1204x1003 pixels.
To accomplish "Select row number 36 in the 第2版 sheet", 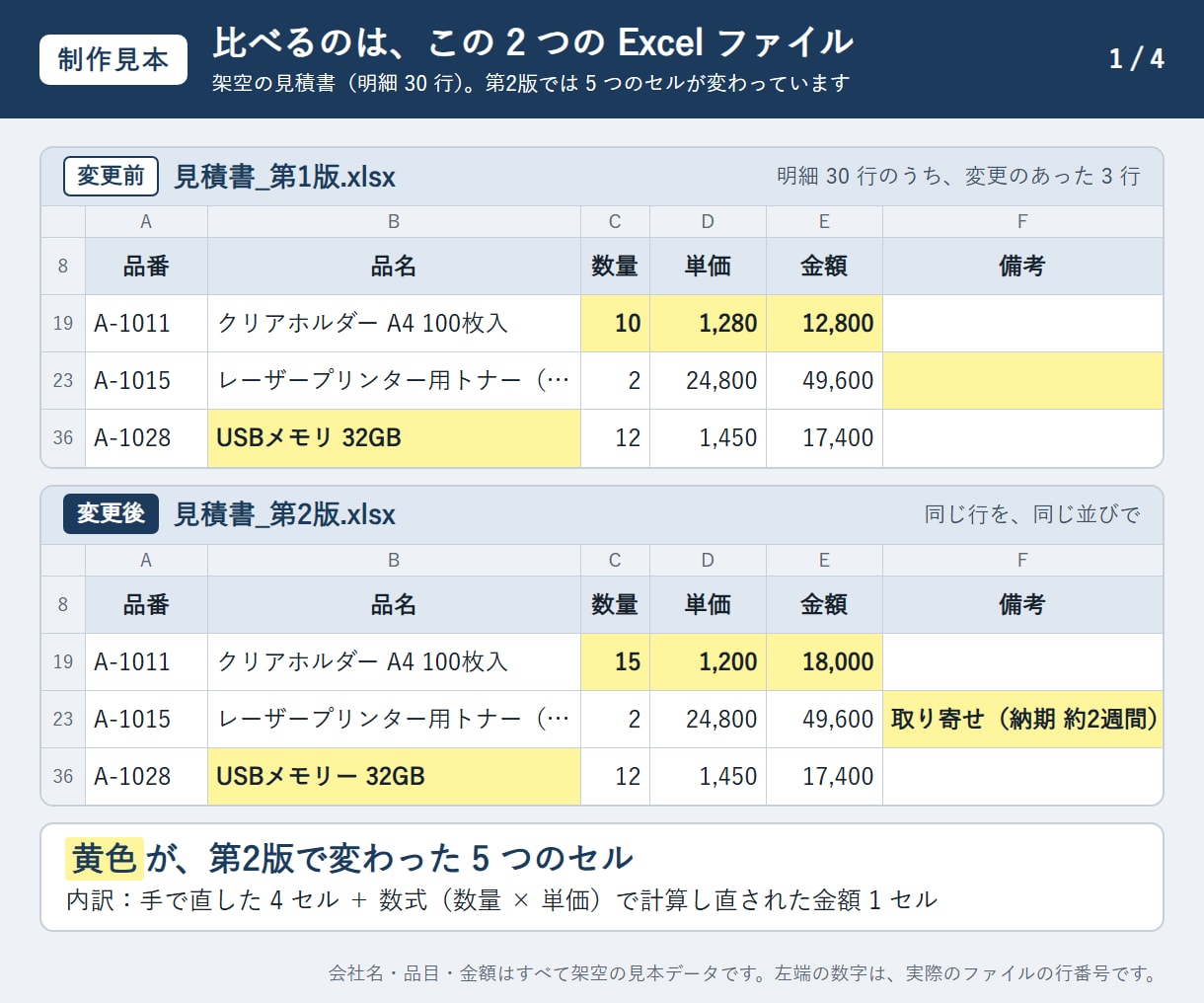I will (x=63, y=777).
